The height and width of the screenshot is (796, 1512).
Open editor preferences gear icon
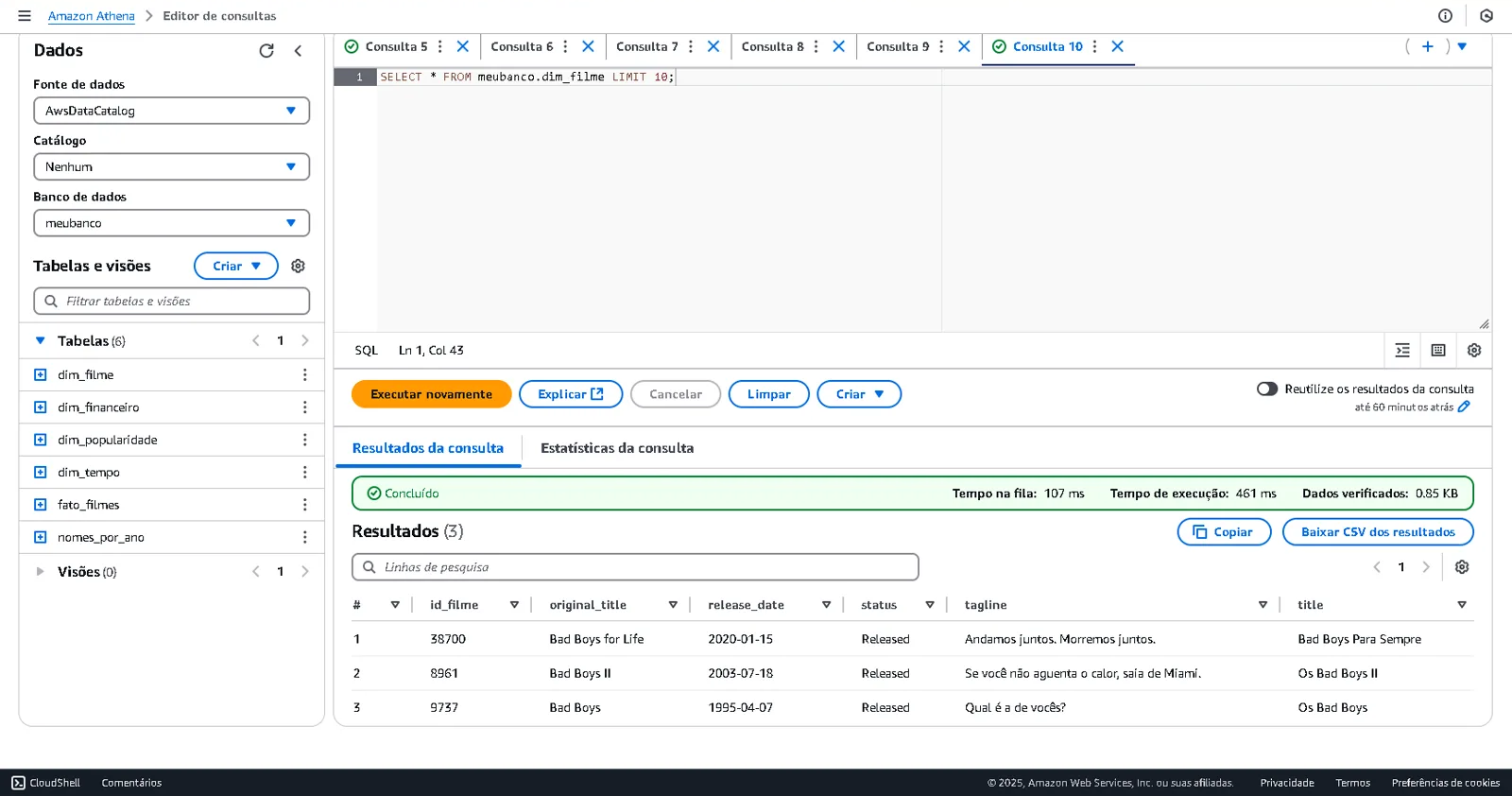1474,351
